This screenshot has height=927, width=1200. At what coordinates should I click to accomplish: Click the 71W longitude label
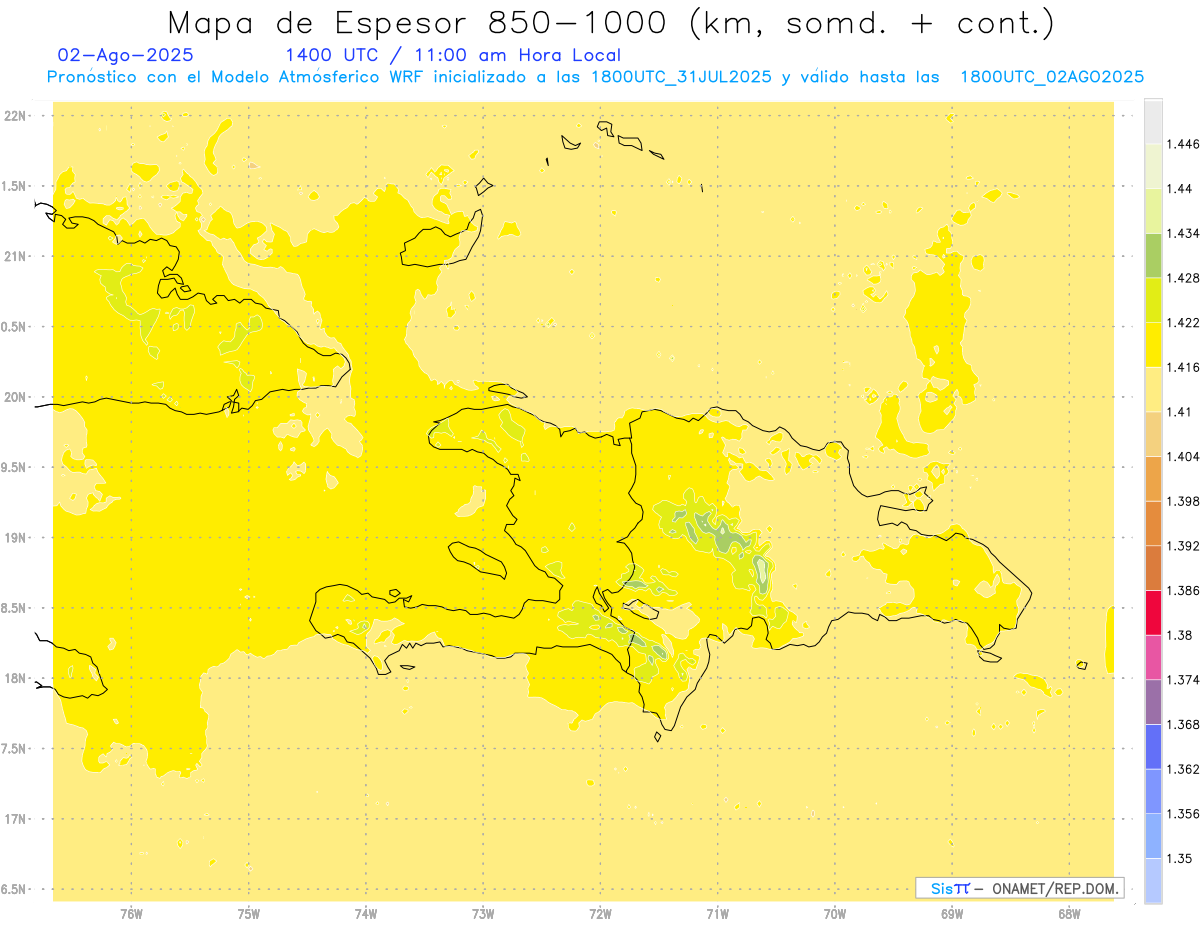[x=717, y=913]
